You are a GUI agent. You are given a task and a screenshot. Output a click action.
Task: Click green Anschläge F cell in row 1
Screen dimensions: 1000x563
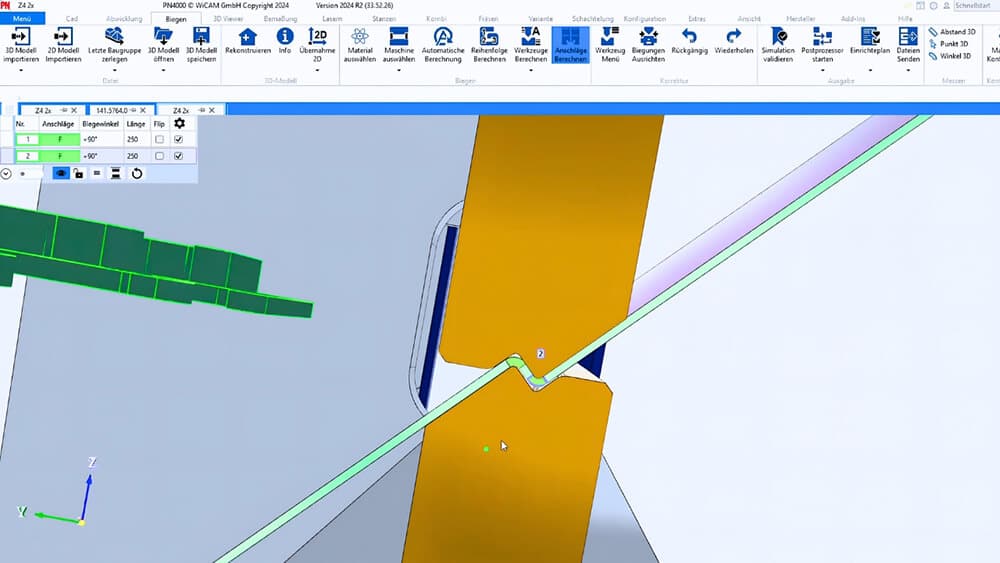60,140
